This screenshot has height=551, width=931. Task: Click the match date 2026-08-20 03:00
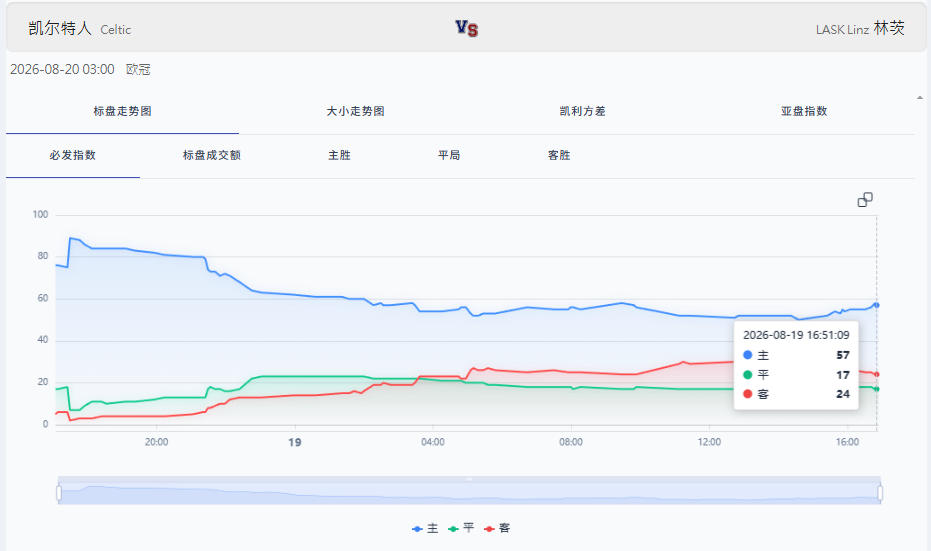[x=62, y=69]
